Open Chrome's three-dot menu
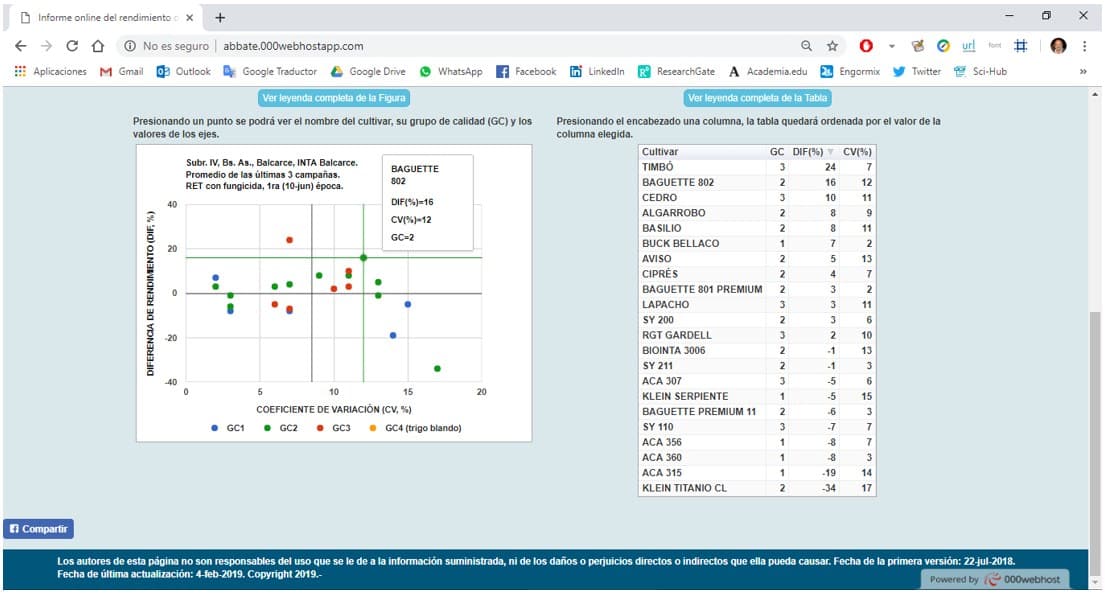Image resolution: width=1105 pixels, height=595 pixels. [1085, 46]
